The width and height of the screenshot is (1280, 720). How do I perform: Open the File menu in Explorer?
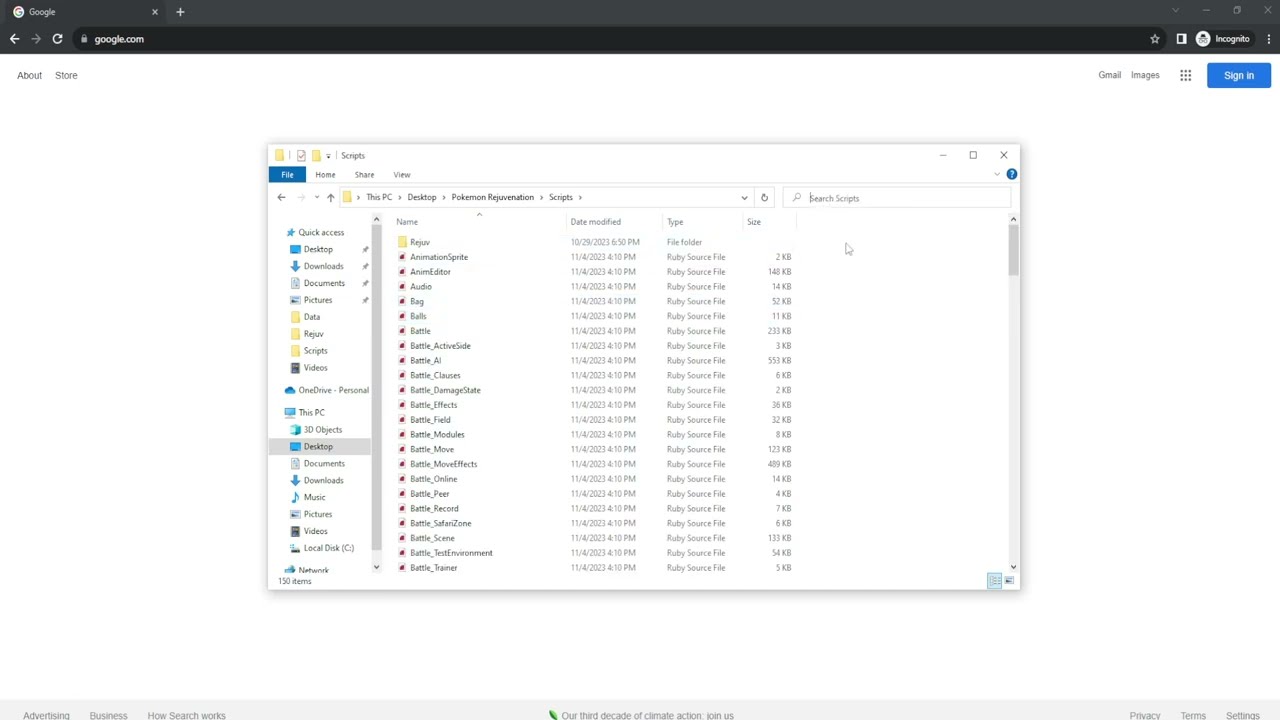tap(287, 175)
